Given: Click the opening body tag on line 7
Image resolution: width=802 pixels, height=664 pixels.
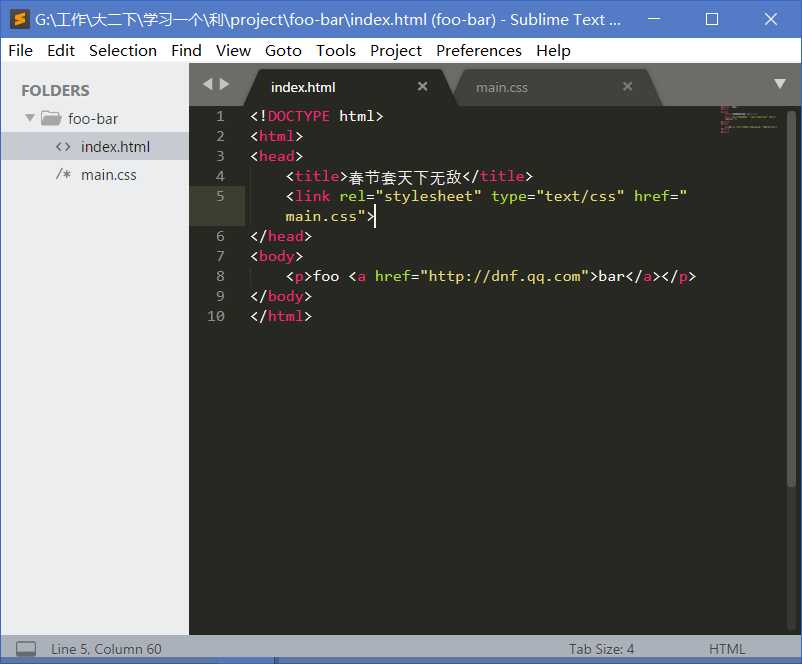Looking at the screenshot, I should click(277, 256).
